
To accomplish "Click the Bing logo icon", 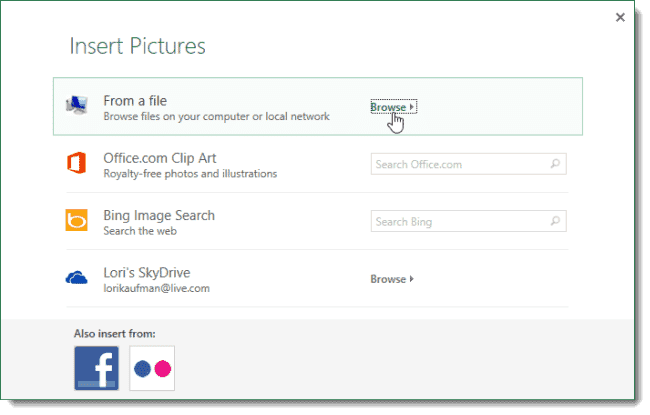I will point(77,221).
